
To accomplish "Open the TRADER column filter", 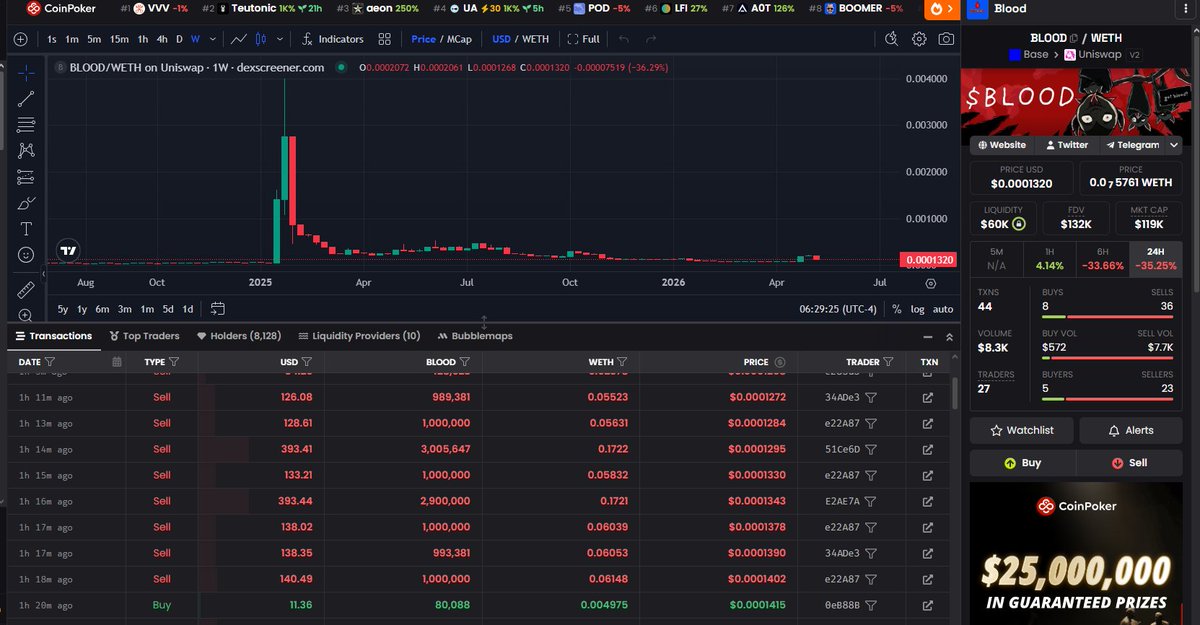I will [x=888, y=362].
